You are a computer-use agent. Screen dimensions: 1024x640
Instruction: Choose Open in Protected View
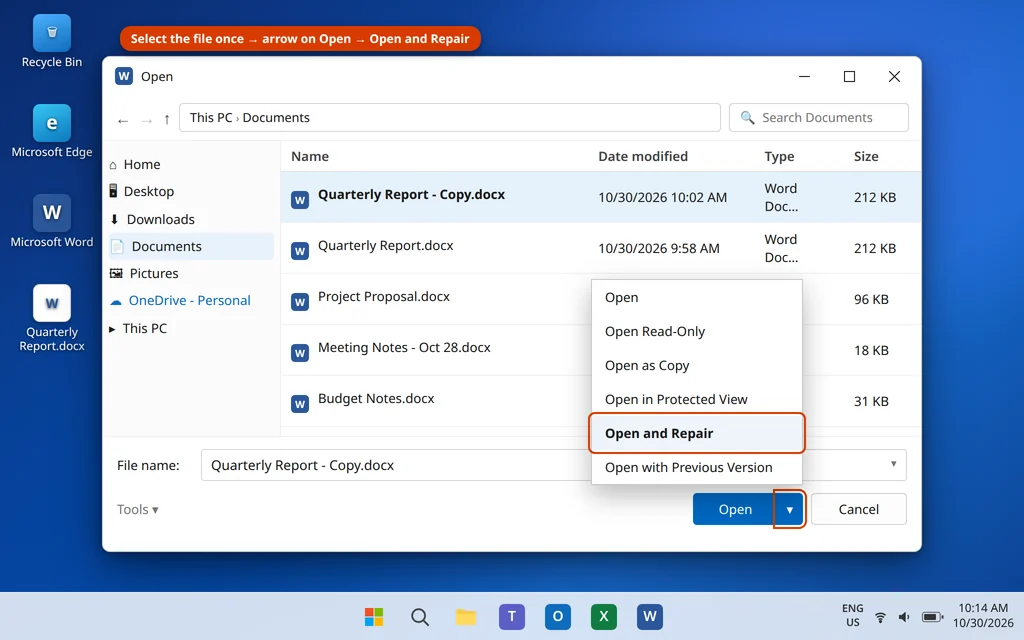[x=697, y=399]
